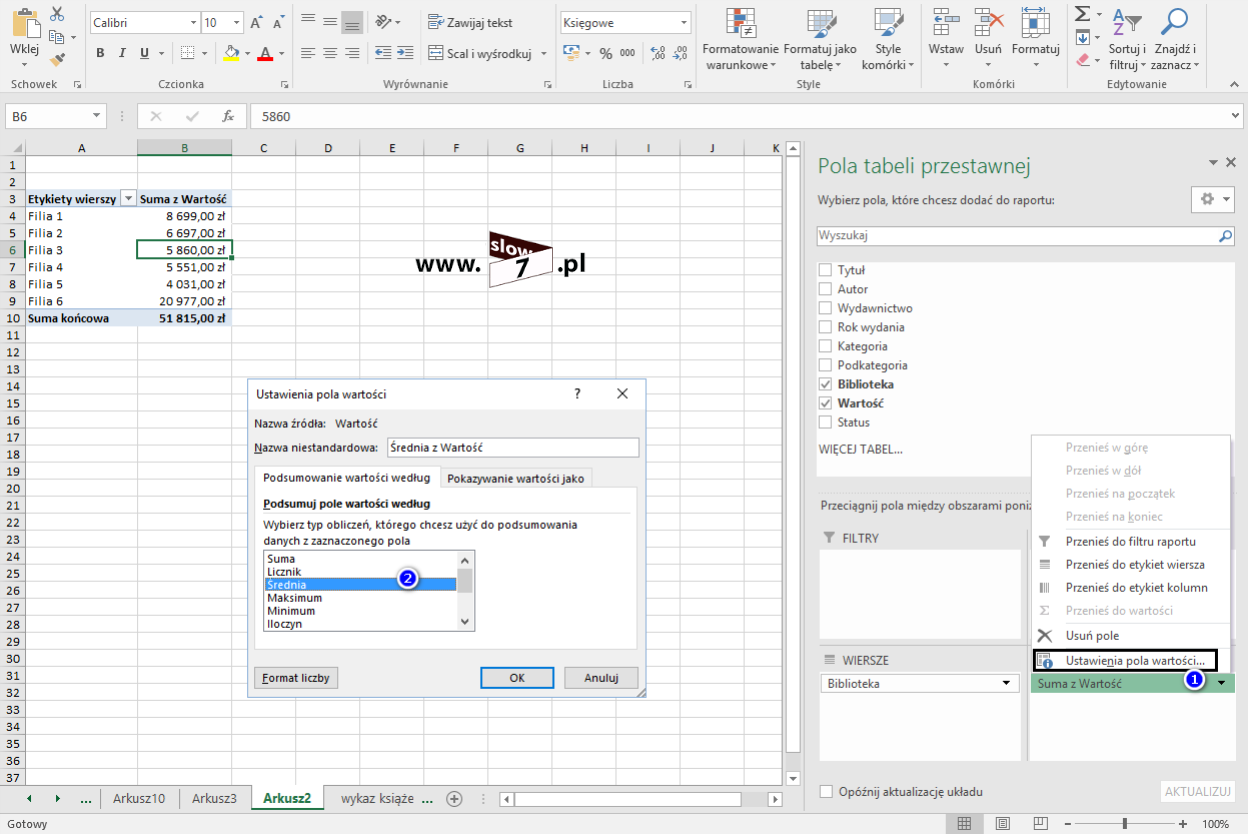1248x834 pixels.
Task: Check the Podkategoria field
Action: coord(825,365)
